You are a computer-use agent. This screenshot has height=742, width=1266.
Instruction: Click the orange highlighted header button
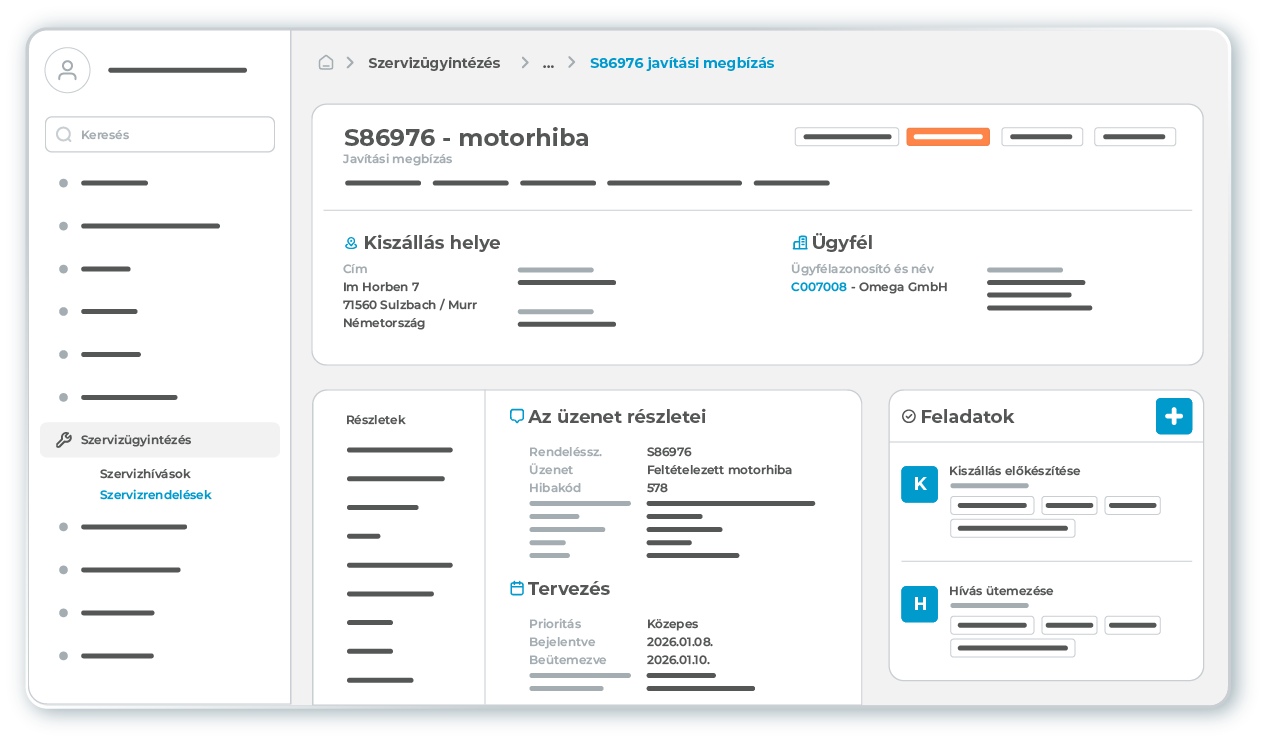coord(948,137)
